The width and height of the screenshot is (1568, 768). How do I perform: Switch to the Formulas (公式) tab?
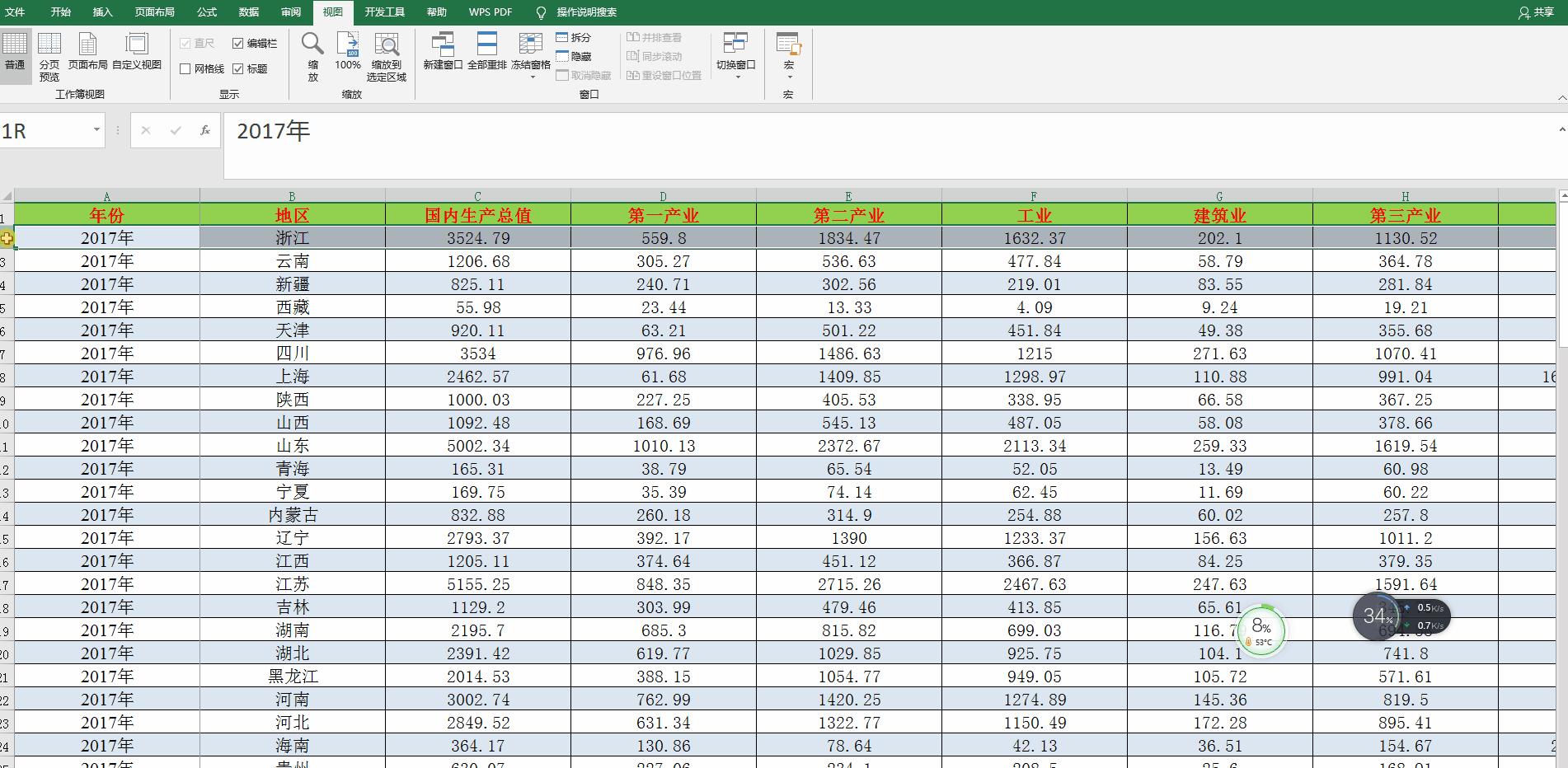click(207, 12)
